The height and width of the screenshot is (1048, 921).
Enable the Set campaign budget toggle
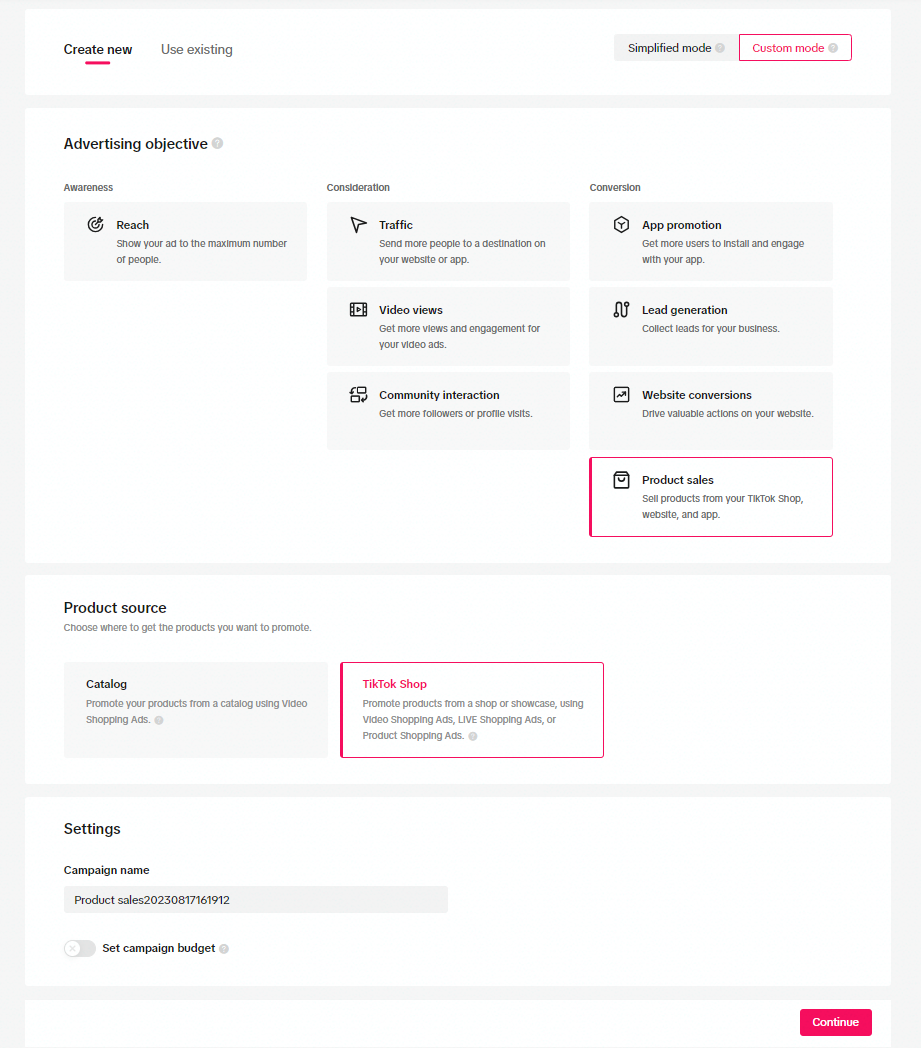coord(80,948)
